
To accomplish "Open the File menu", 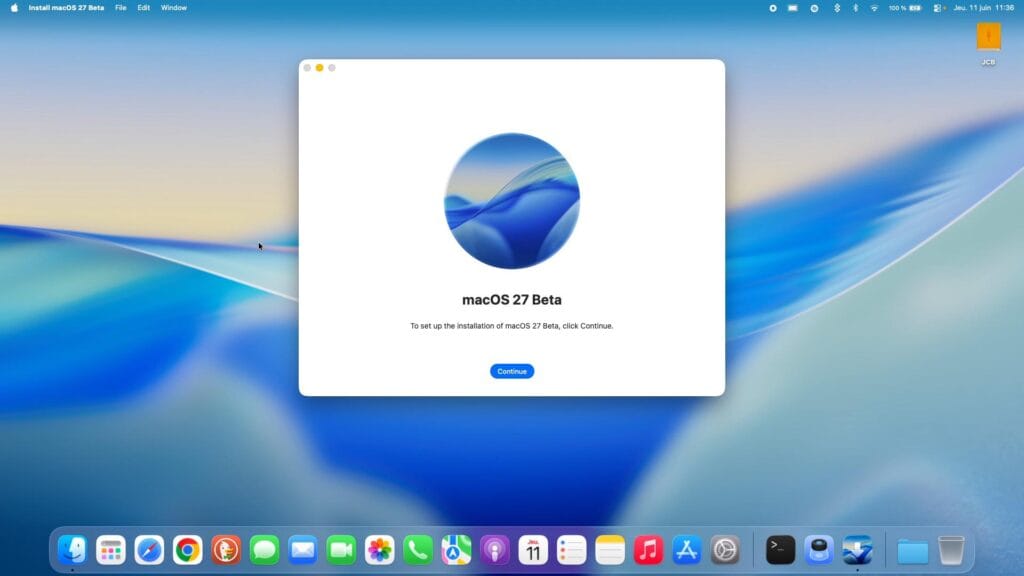I will [x=121, y=8].
